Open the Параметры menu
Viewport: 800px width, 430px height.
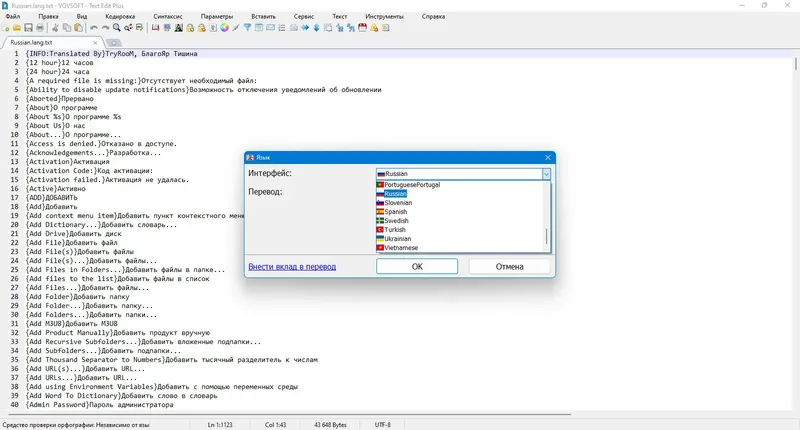(x=217, y=16)
